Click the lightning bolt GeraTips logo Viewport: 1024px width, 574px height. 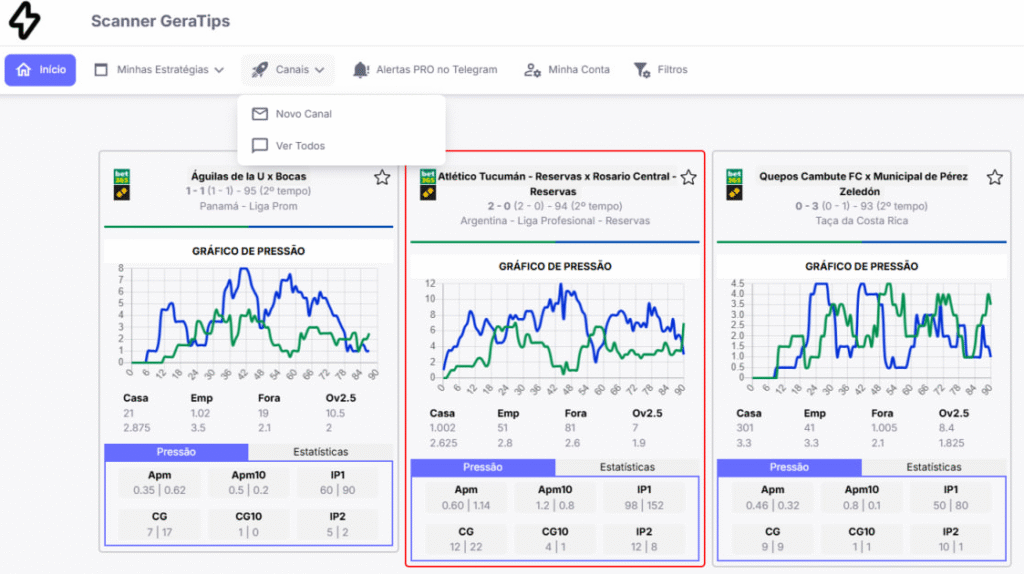(x=24, y=20)
